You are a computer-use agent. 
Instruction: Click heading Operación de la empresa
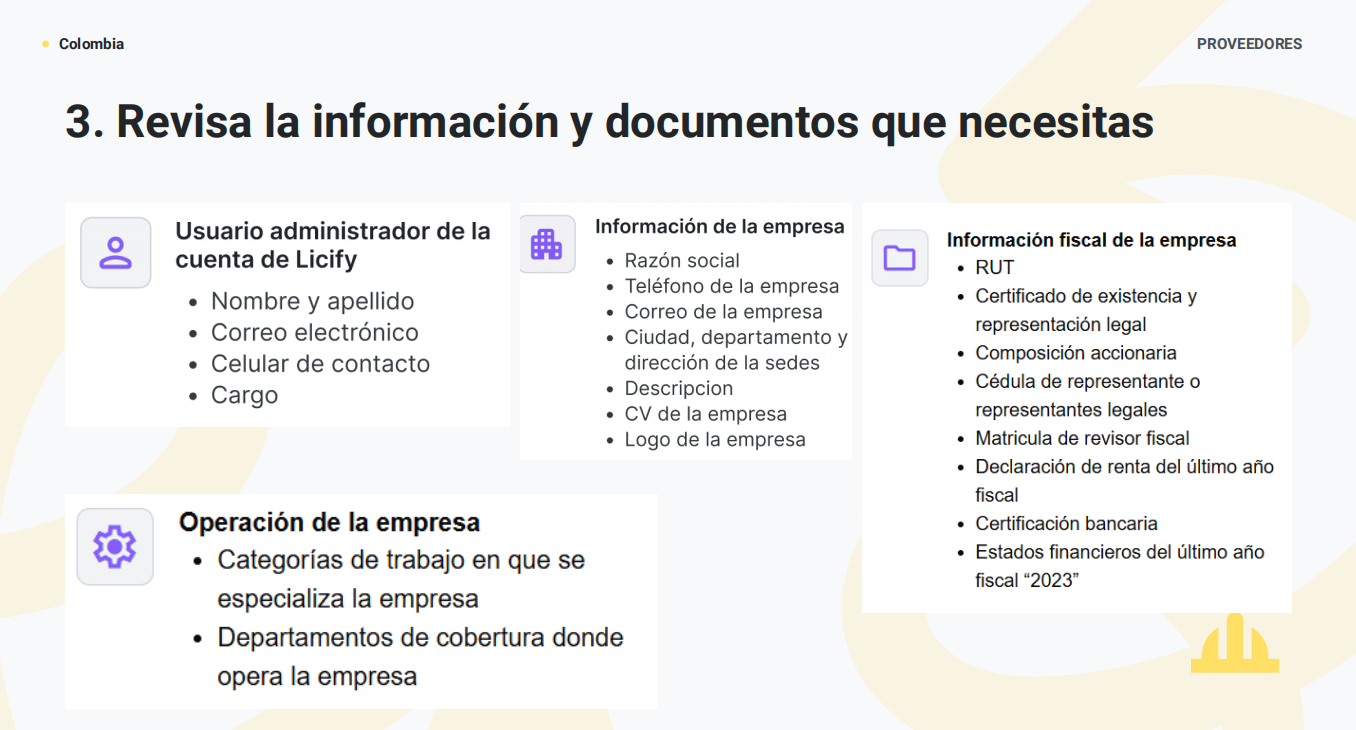[x=329, y=522]
